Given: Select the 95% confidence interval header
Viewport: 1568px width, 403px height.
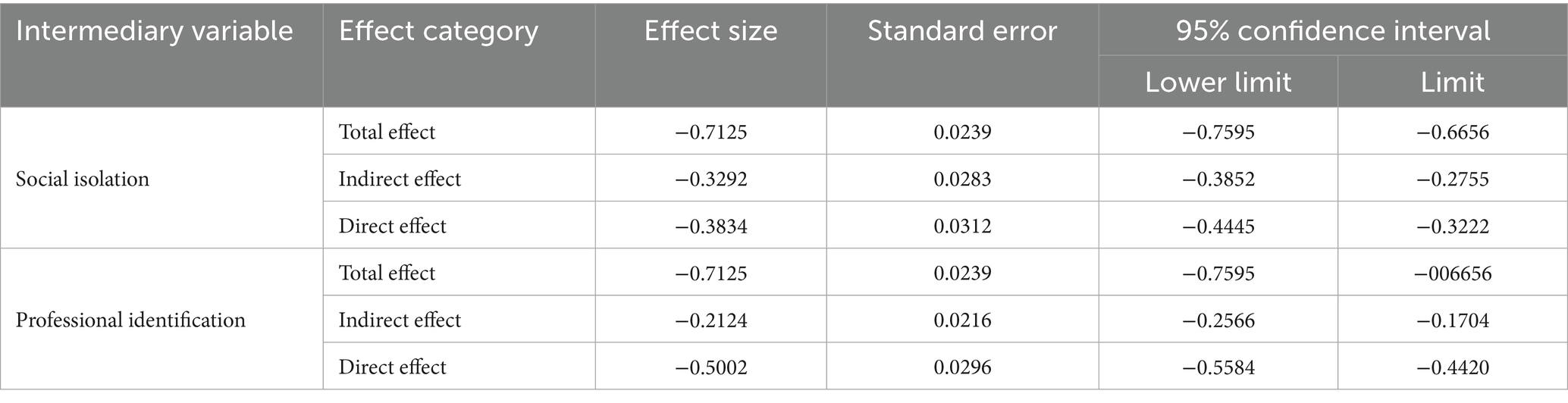Looking at the screenshot, I should [1332, 31].
